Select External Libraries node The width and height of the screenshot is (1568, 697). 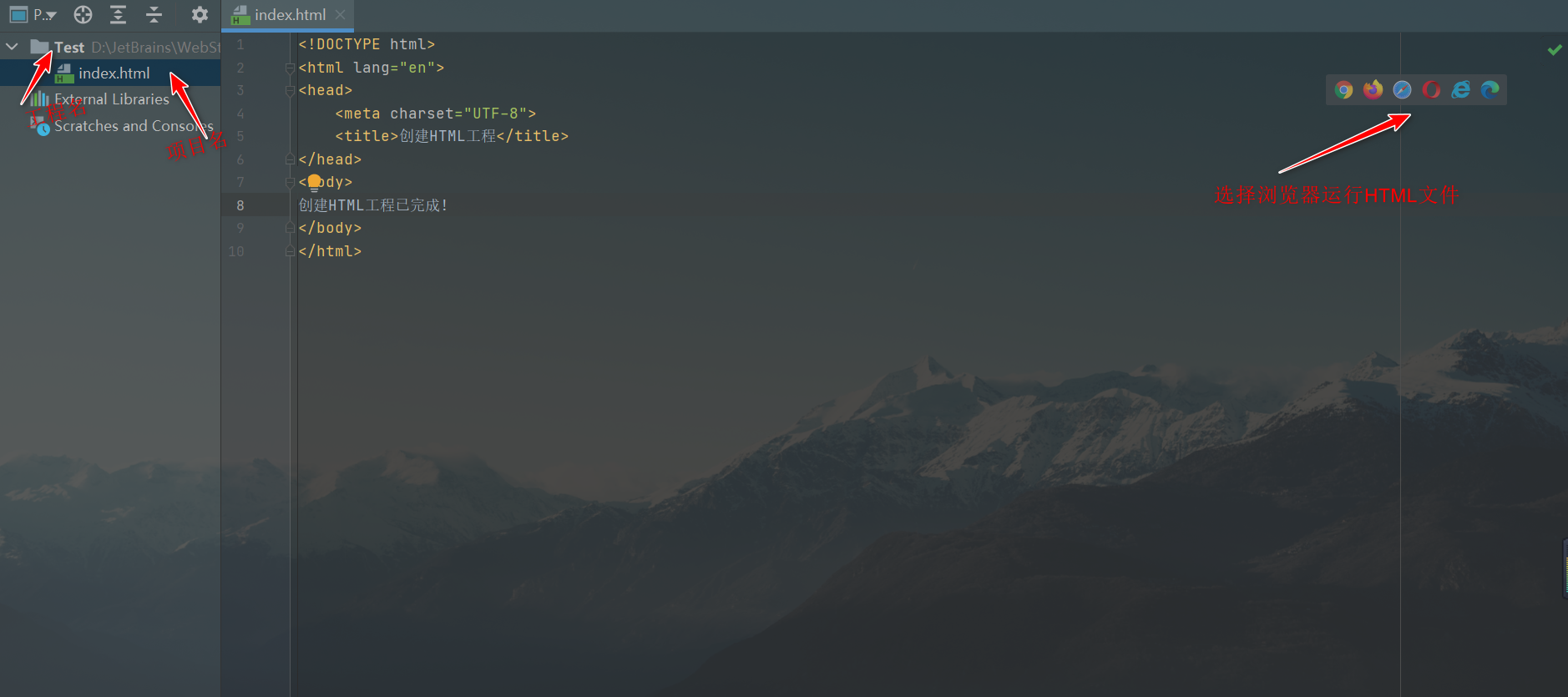tap(110, 99)
